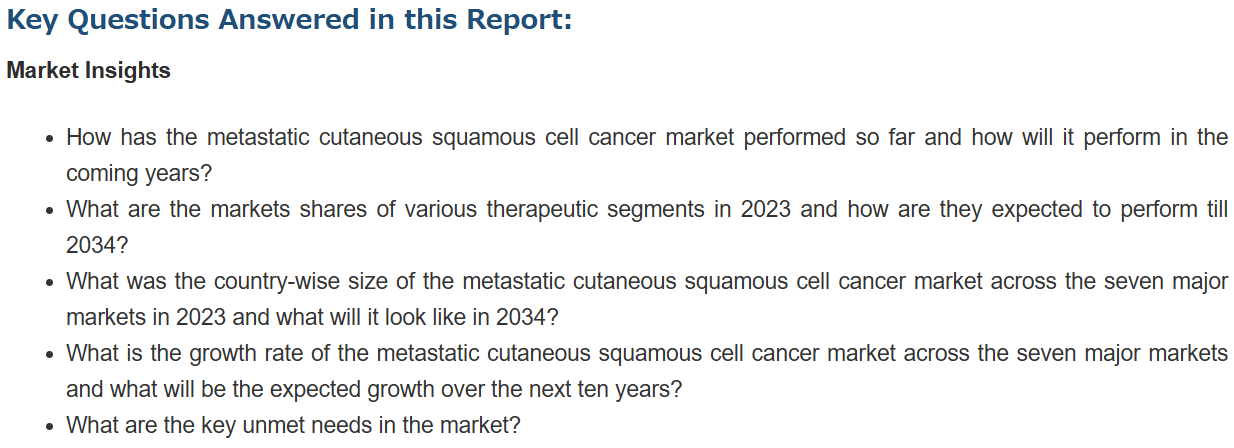Click the 'Key Questions Answered in this Report:' heading
The image size is (1234, 448).
(x=289, y=20)
